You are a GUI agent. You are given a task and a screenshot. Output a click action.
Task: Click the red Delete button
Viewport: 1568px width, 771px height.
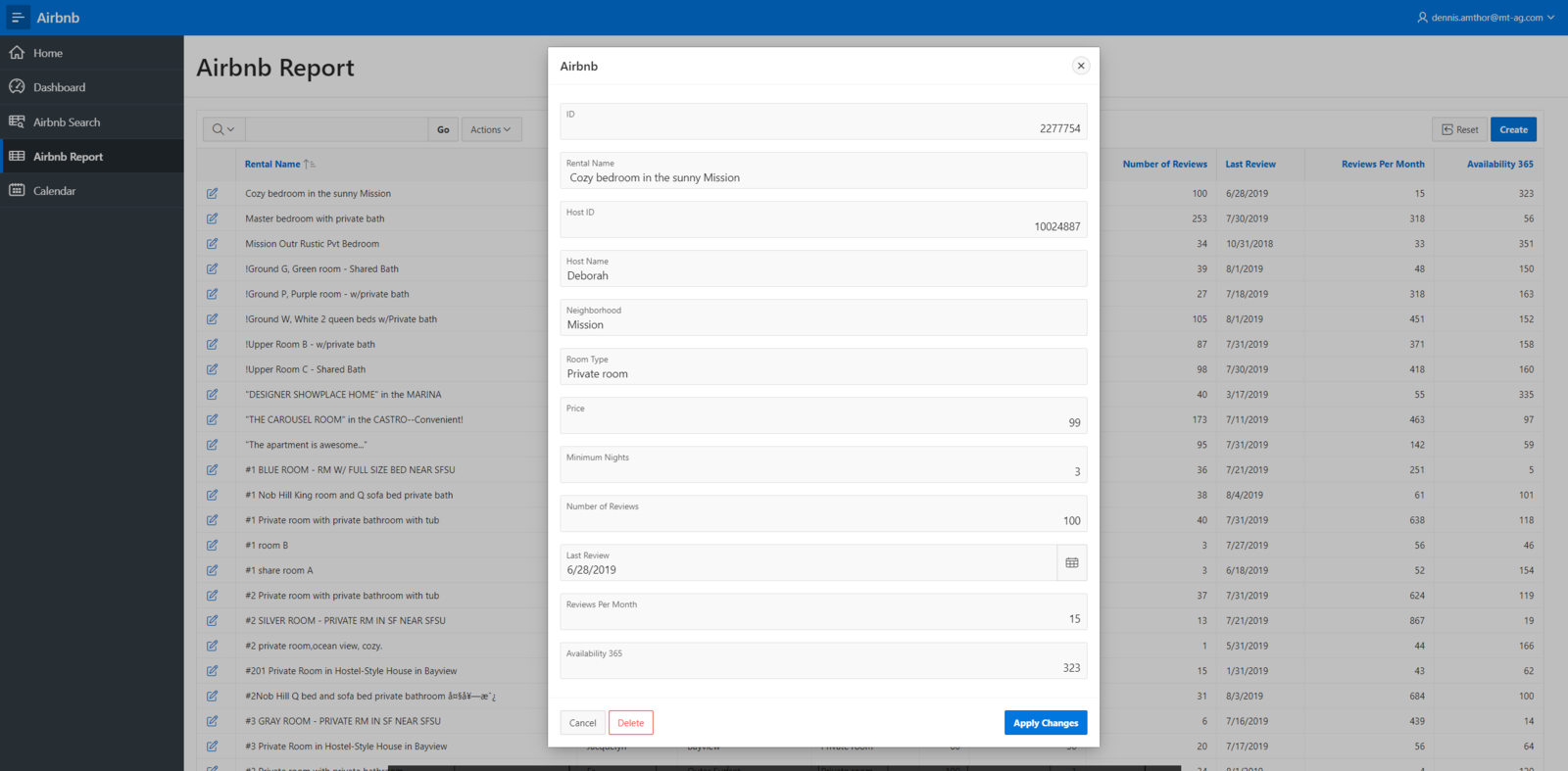tap(630, 723)
